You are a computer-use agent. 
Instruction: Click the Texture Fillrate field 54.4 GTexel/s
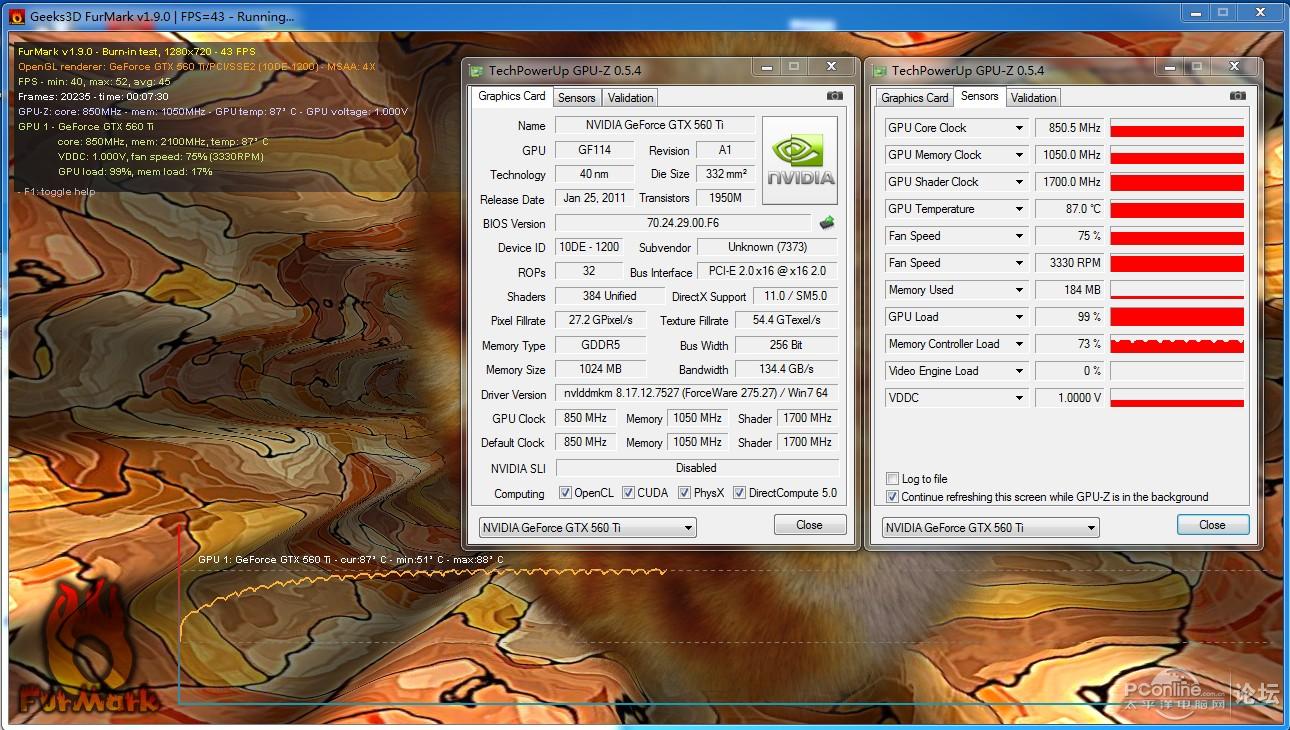(x=786, y=320)
